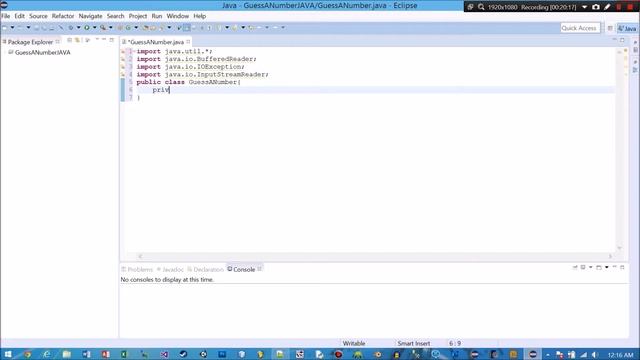Viewport: 640px width, 360px height.
Task: Click the Debug bug icon in toolbar
Action: tap(71, 28)
